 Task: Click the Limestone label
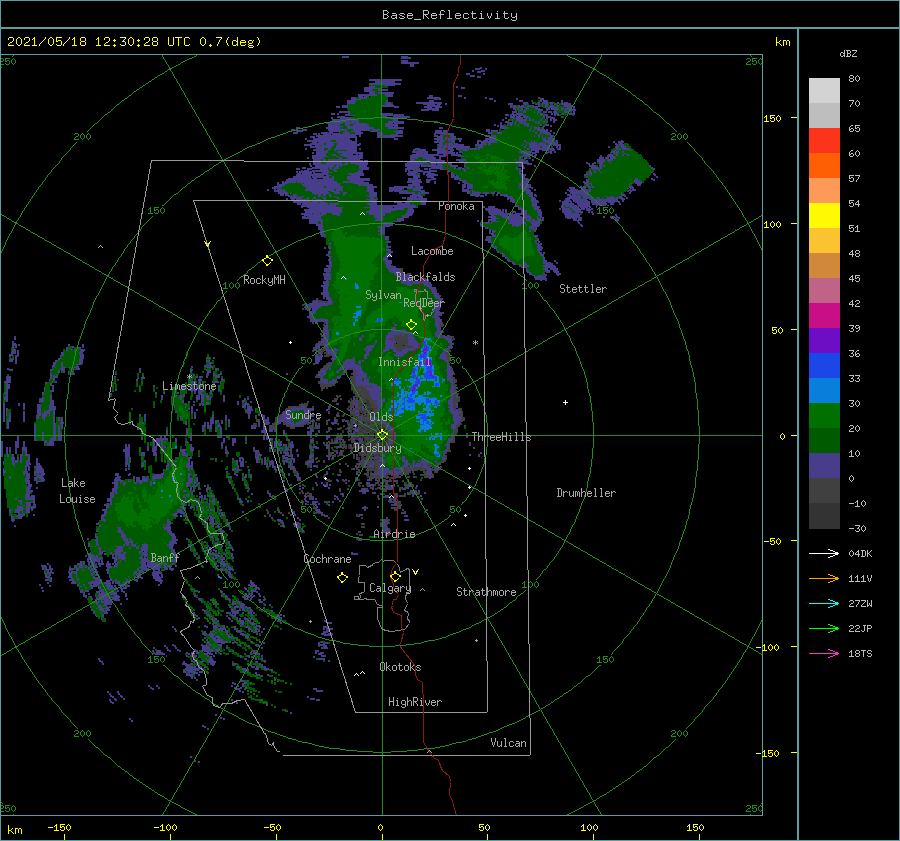coord(189,386)
